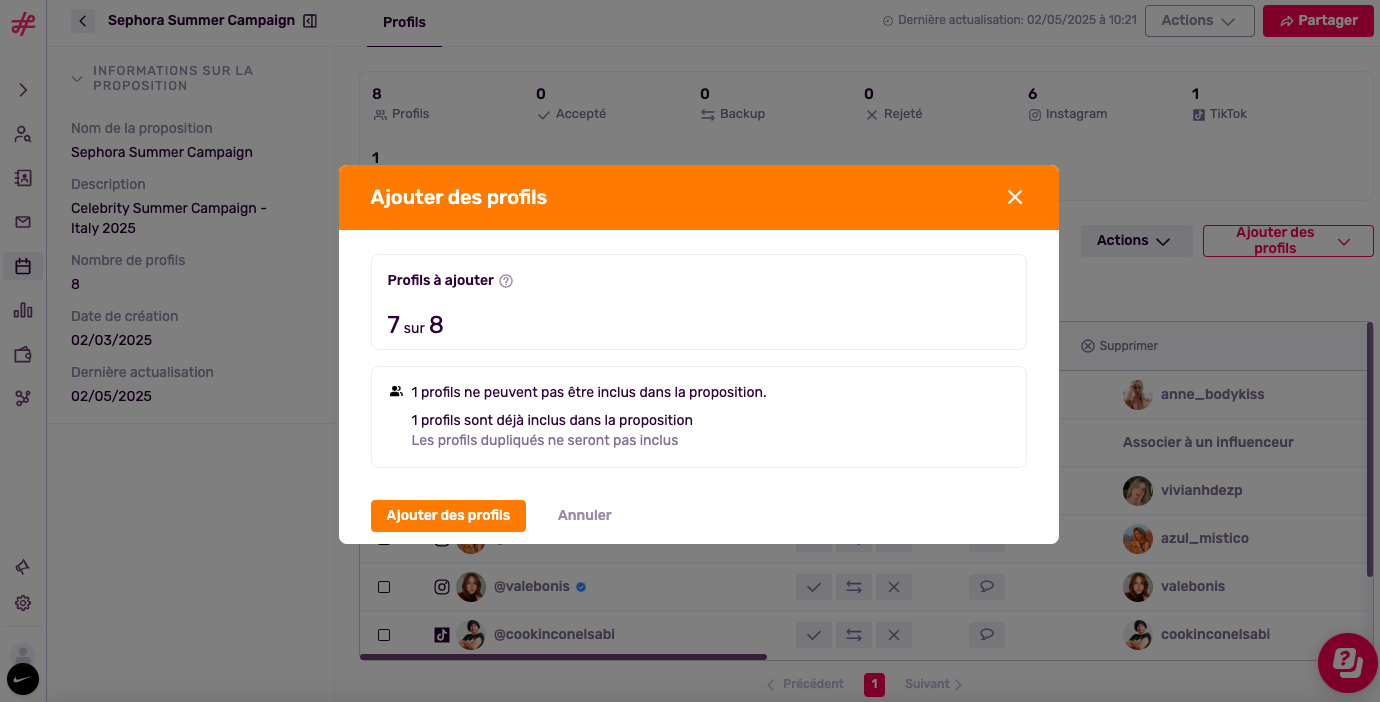Viewport: 1380px width, 702px height.
Task: Open the calendar icon in the sidebar
Action: (23, 266)
